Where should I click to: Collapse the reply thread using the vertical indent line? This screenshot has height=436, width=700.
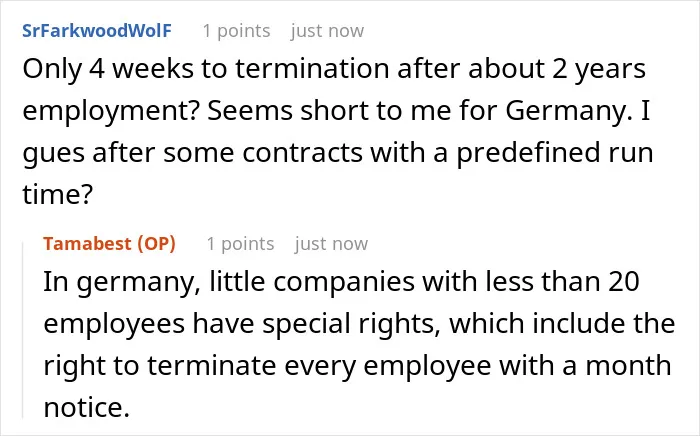coord(23,330)
